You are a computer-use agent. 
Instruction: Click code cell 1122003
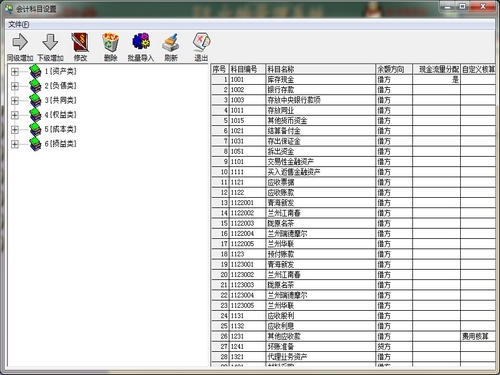[247, 223]
